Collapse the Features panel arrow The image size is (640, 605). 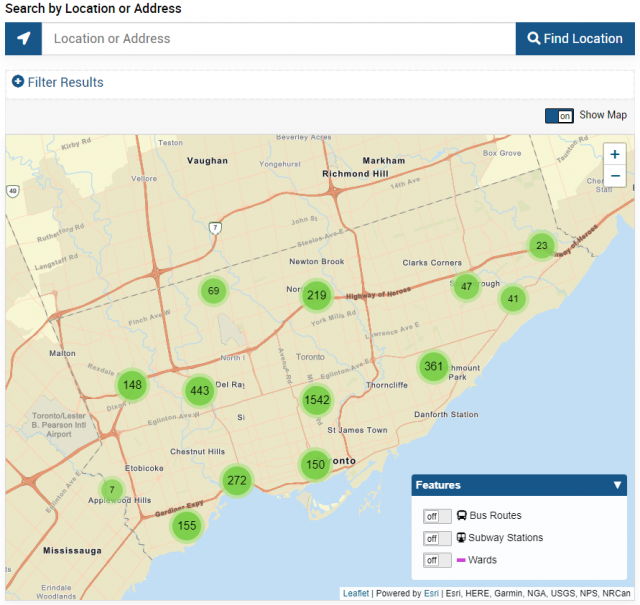[617, 485]
